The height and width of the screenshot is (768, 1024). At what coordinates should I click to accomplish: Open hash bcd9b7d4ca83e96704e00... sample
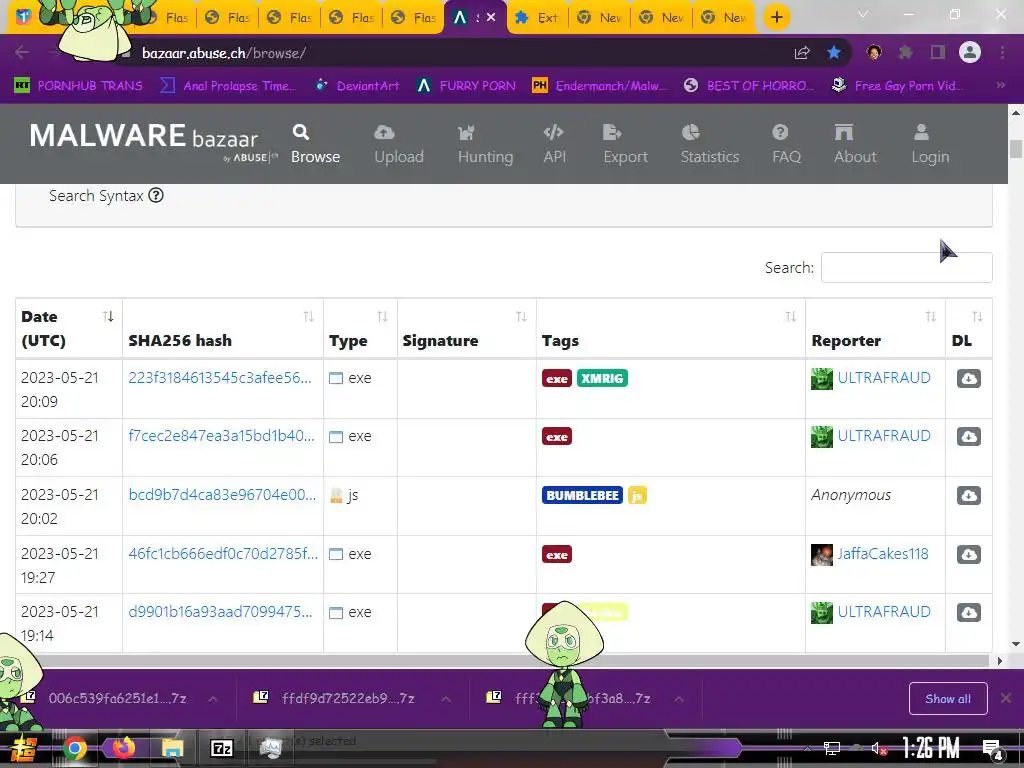click(222, 494)
